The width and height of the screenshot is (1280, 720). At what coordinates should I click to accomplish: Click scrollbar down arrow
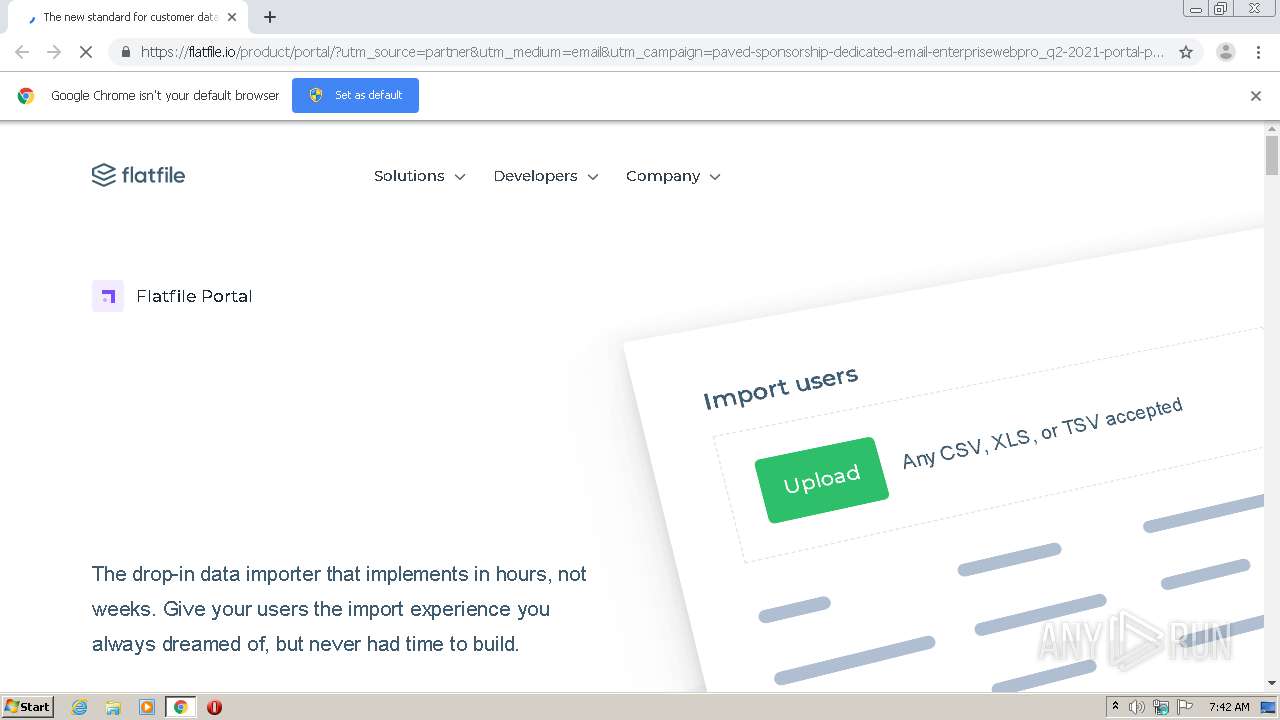pos(1272,683)
